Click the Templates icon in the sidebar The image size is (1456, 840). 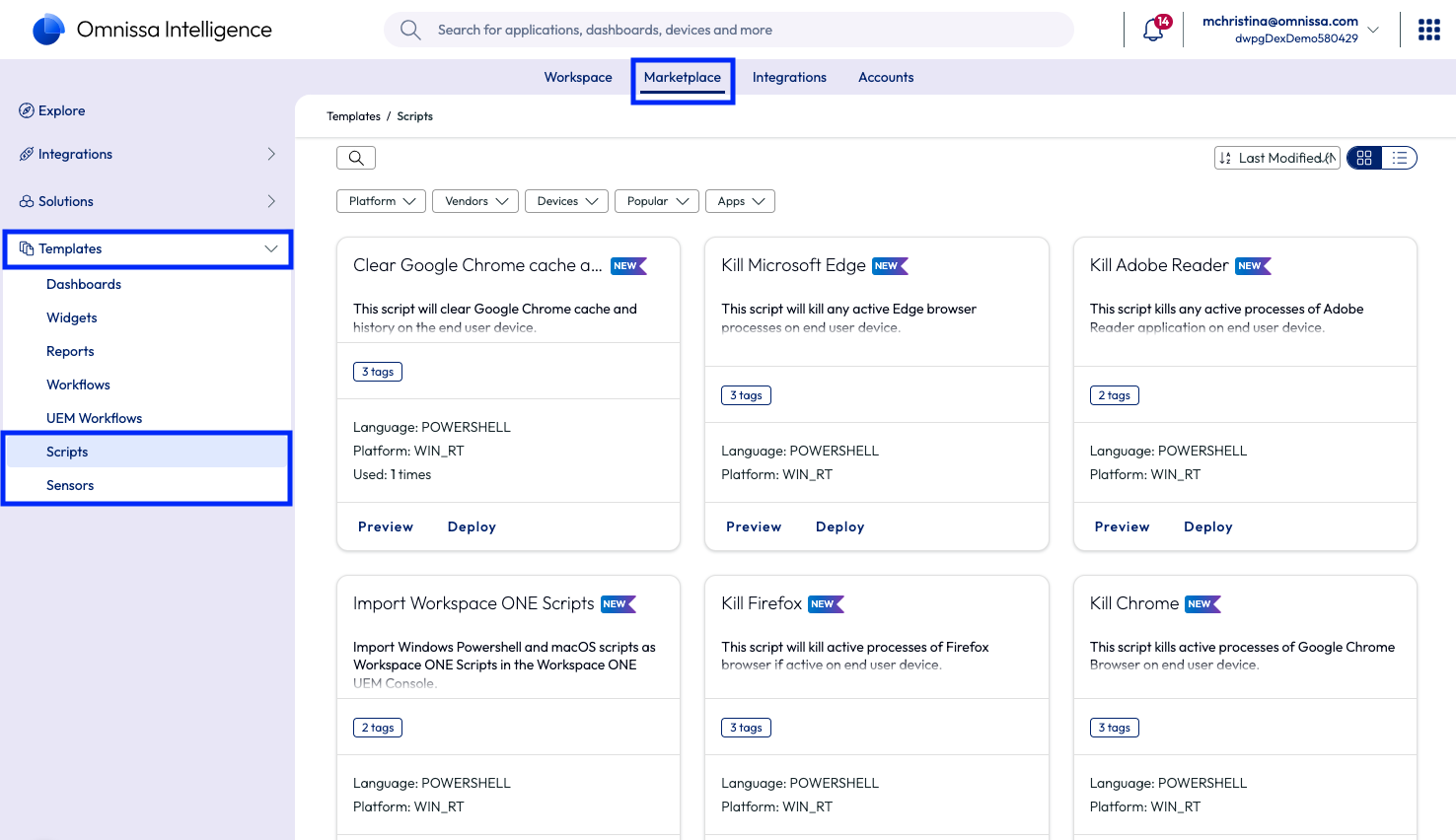27,248
